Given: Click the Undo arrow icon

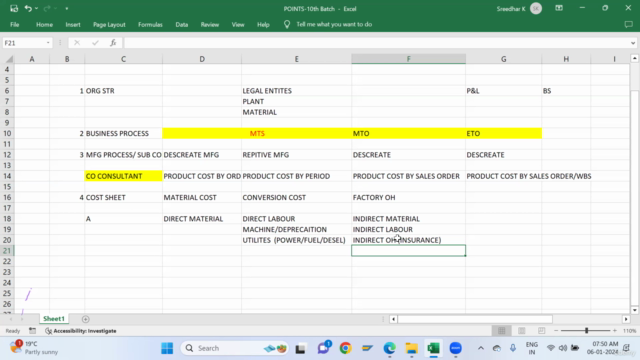Looking at the screenshot, I should click(x=28, y=8).
